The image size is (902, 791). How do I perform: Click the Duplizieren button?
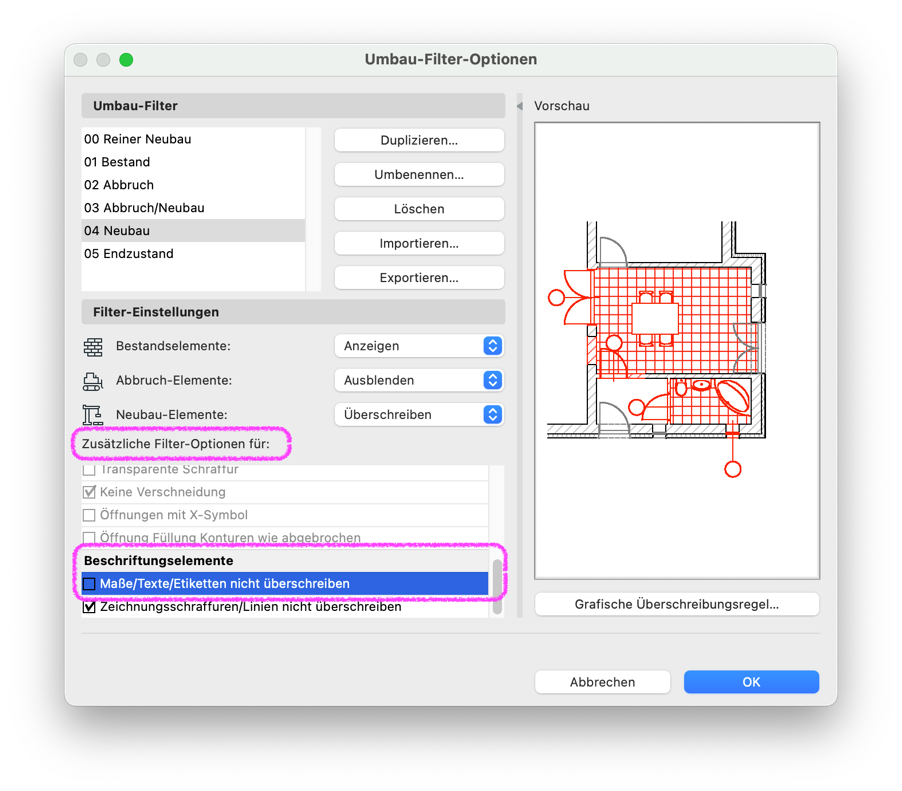click(419, 140)
